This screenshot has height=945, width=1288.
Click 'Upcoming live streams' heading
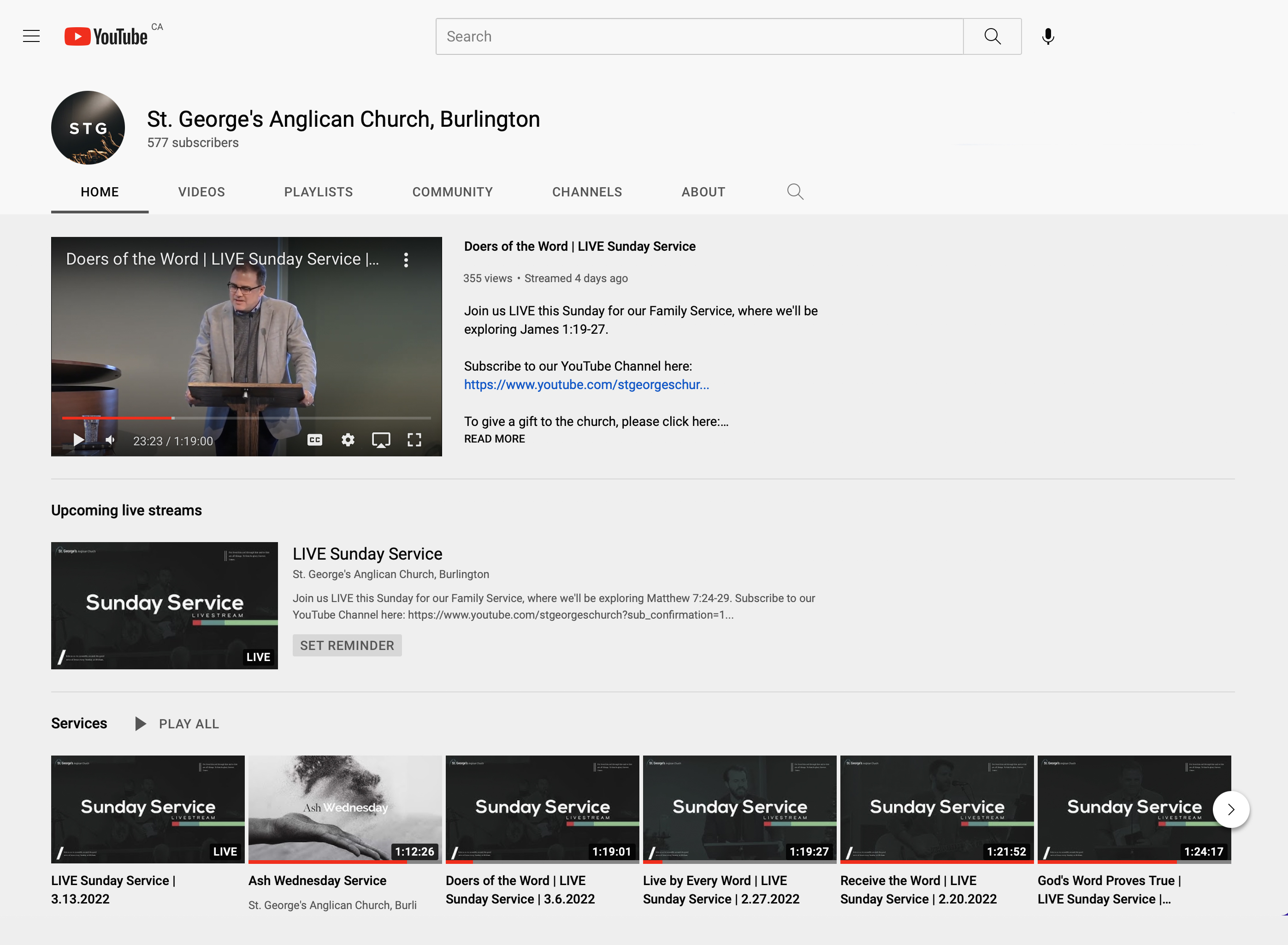126,510
